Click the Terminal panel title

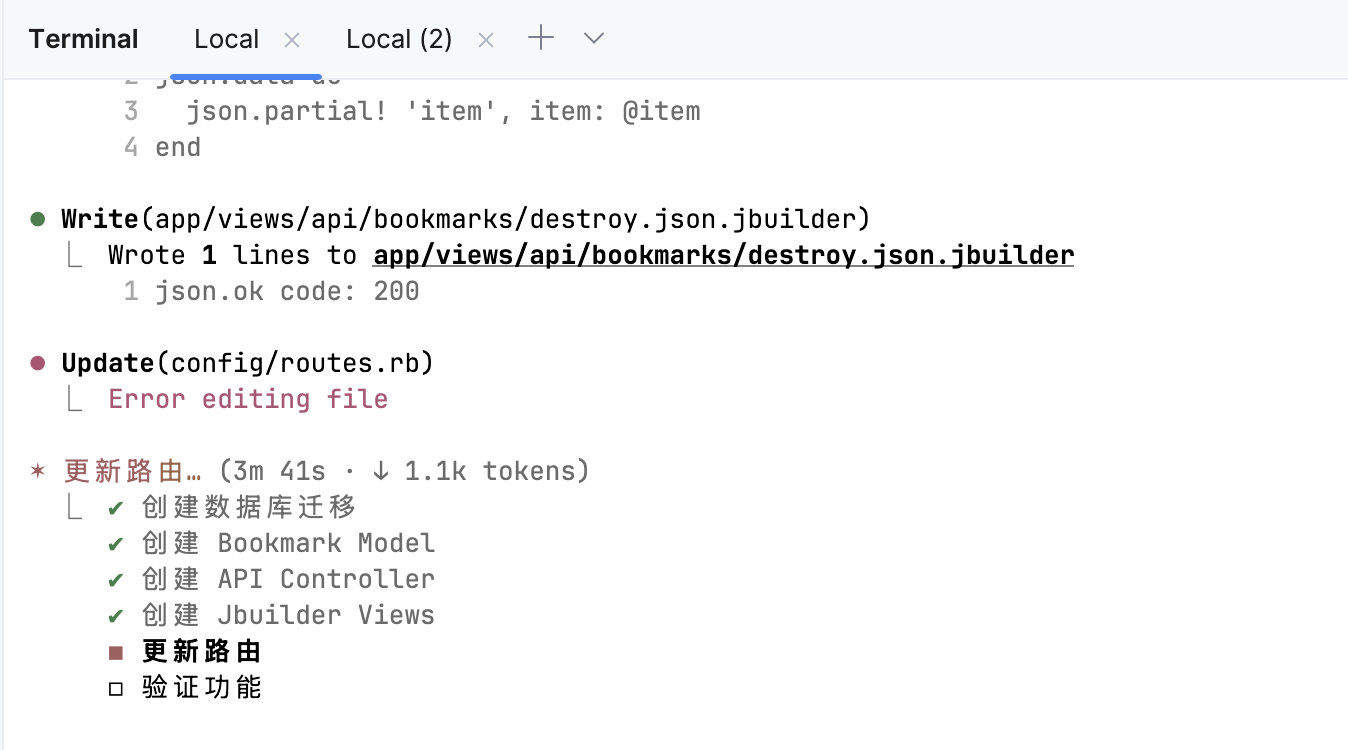click(x=83, y=40)
